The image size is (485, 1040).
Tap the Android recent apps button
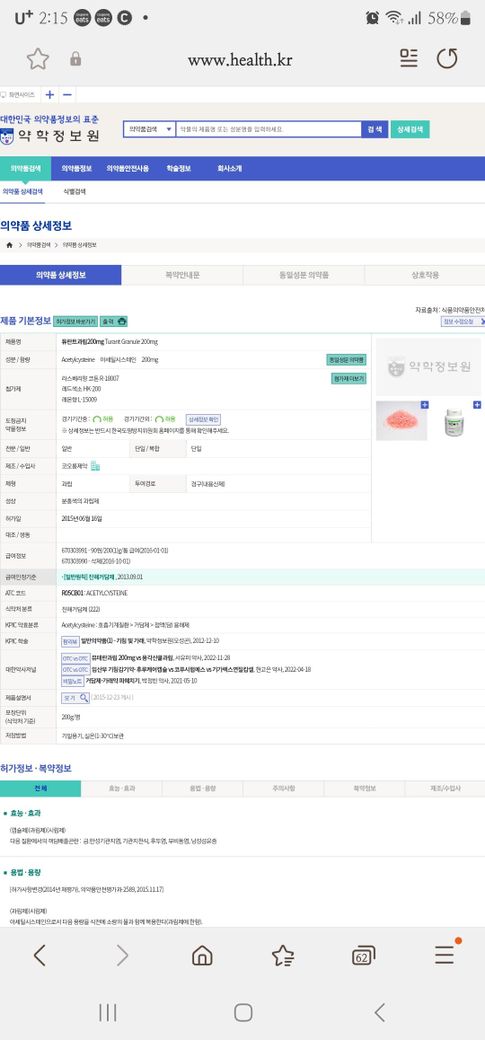point(107,1012)
